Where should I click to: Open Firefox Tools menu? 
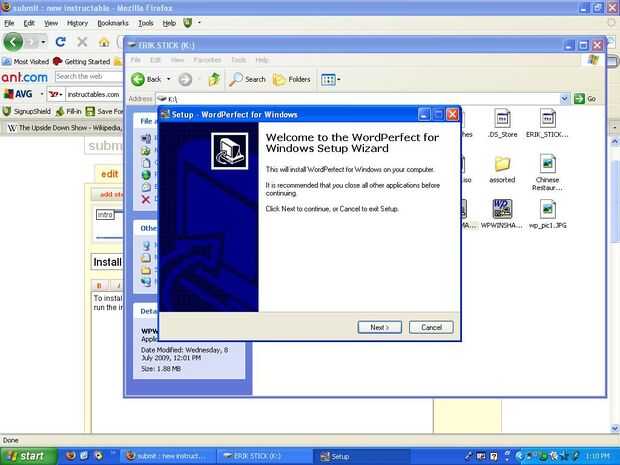(x=146, y=23)
